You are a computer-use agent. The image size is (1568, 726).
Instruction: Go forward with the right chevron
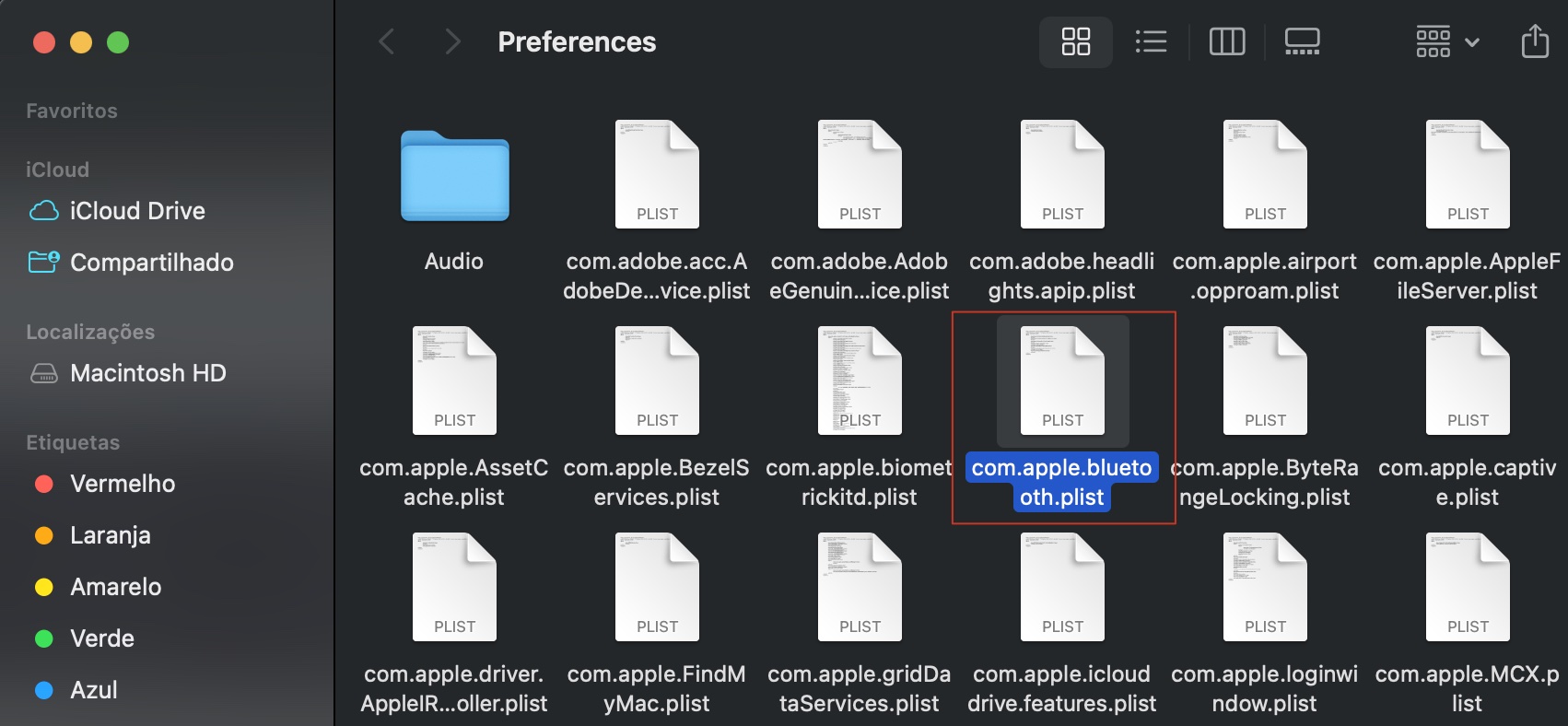click(452, 41)
